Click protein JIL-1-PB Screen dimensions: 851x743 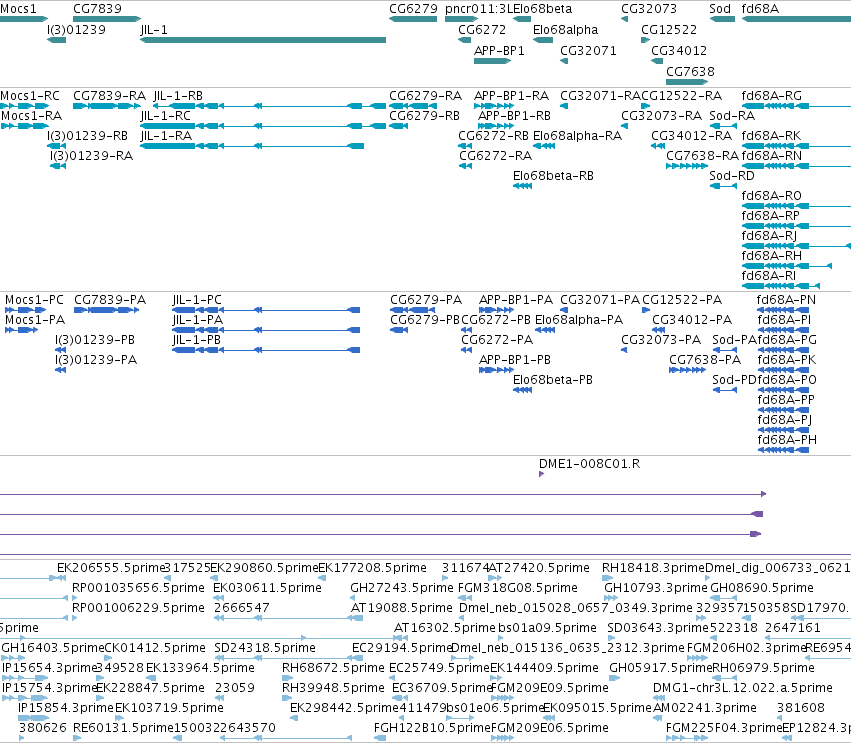tap(266, 350)
